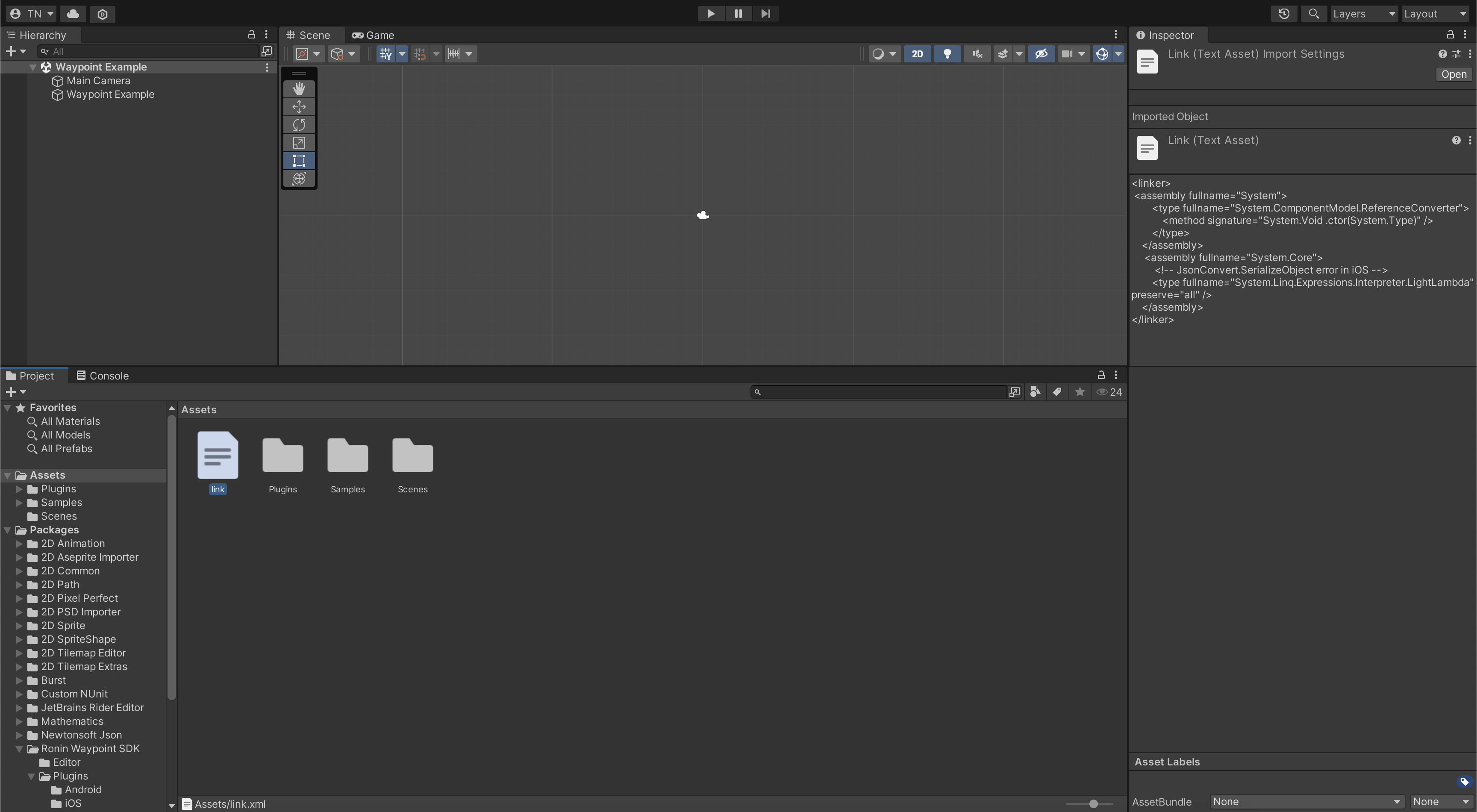Image resolution: width=1477 pixels, height=812 pixels.
Task: Toggle the Inspector panel lock
Action: click(1450, 35)
